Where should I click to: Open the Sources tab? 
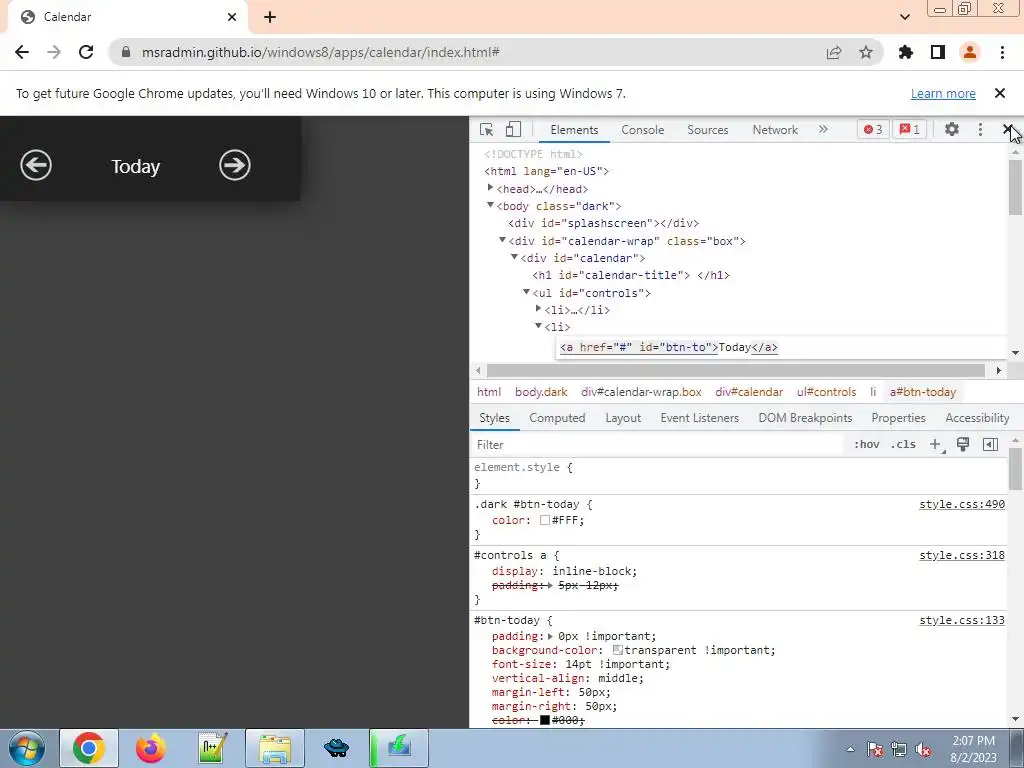click(x=707, y=129)
